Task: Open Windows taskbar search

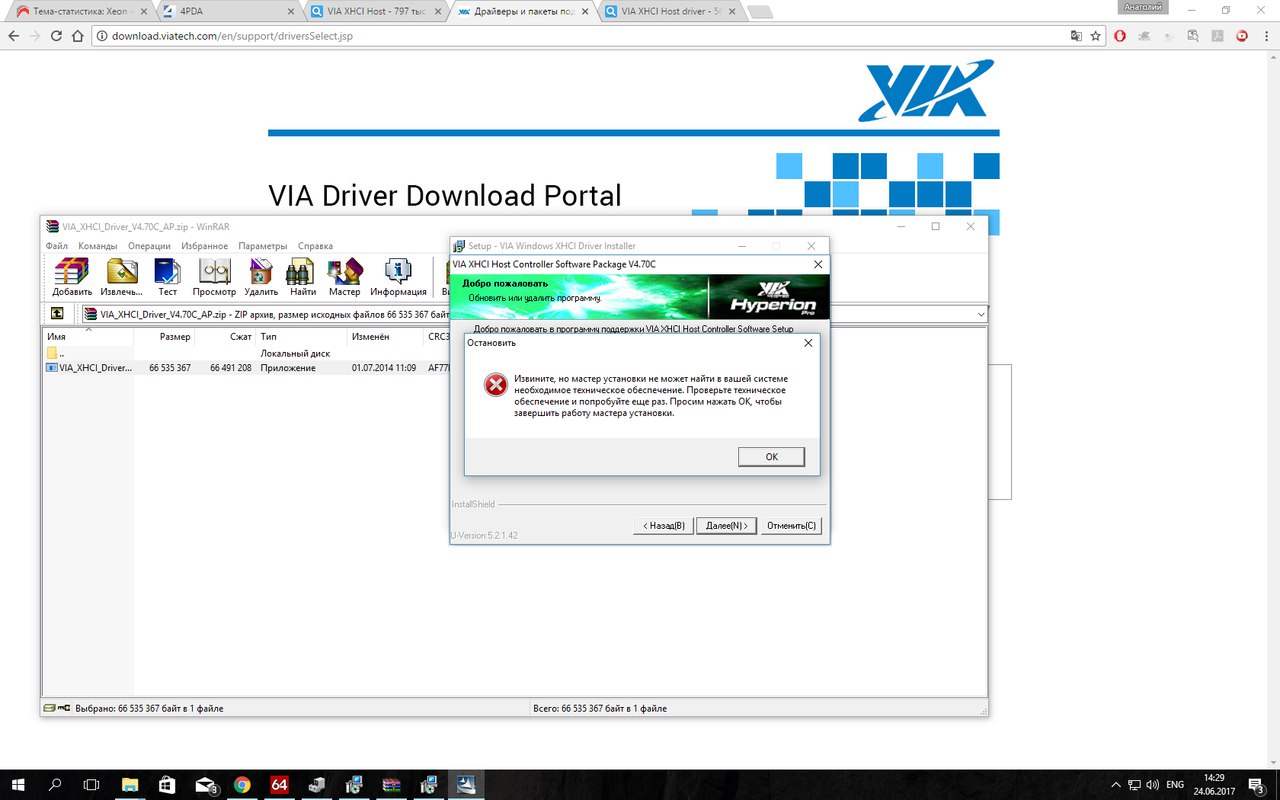Action: pyautogui.click(x=55, y=785)
